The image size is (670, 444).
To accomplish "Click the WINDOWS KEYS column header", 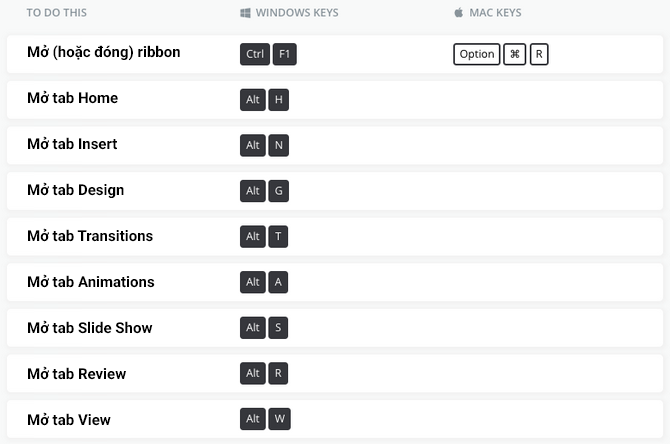I will pyautogui.click(x=297, y=13).
